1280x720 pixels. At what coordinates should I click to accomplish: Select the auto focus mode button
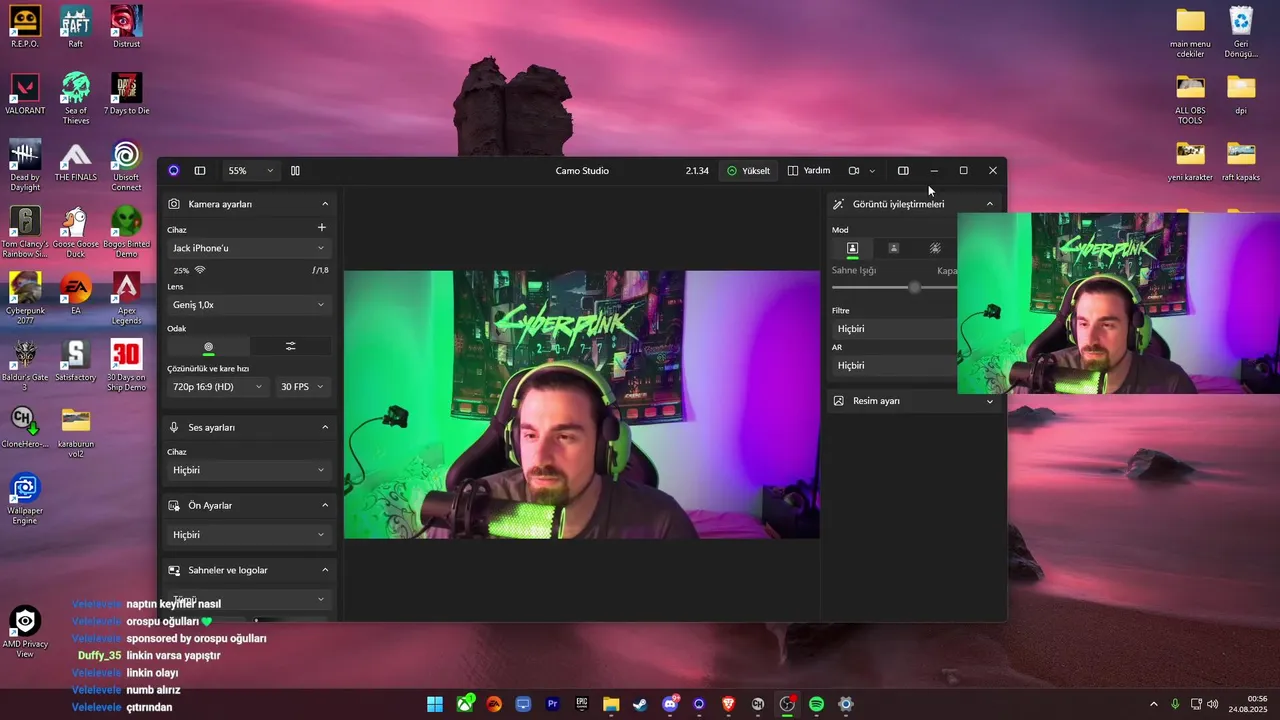coord(208,346)
